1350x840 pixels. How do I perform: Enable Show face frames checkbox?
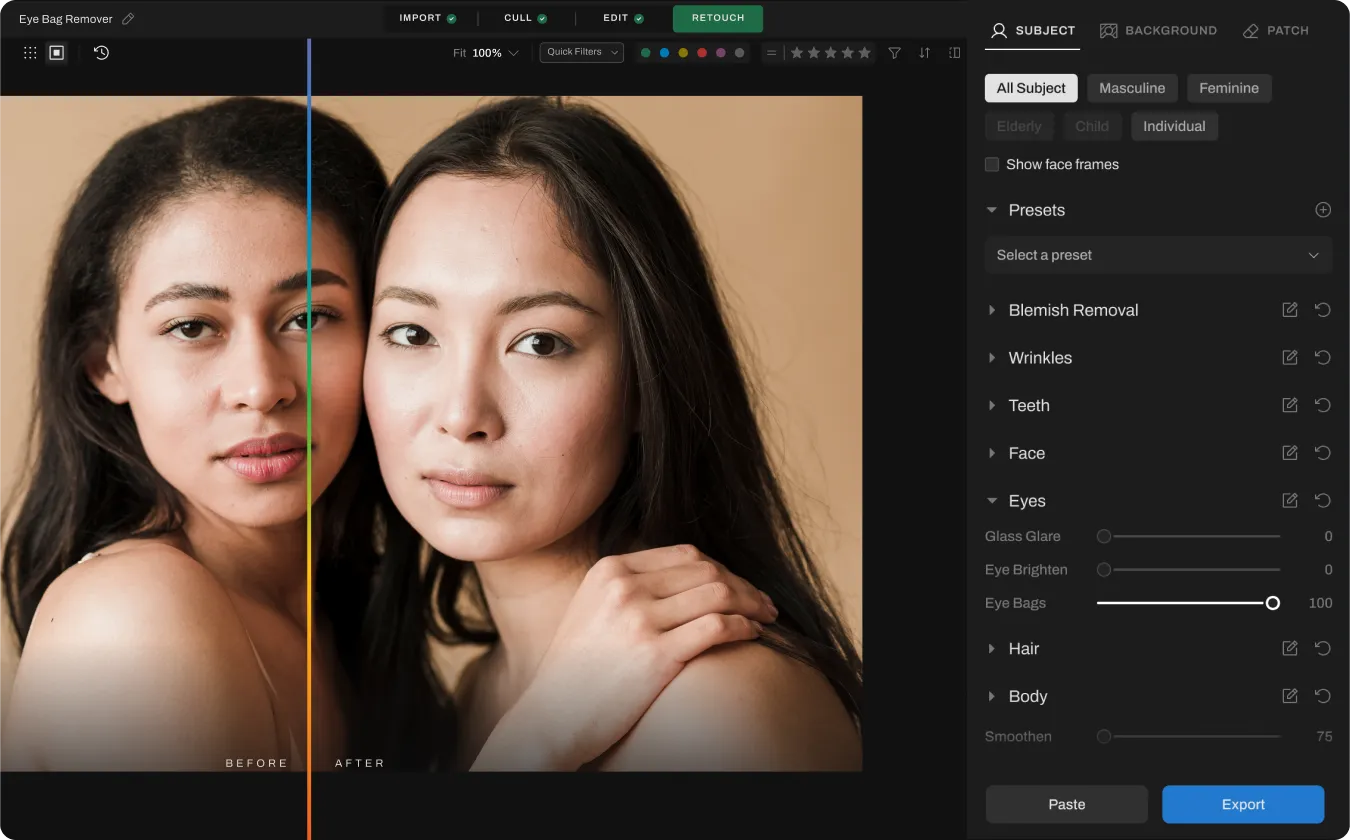coord(992,164)
